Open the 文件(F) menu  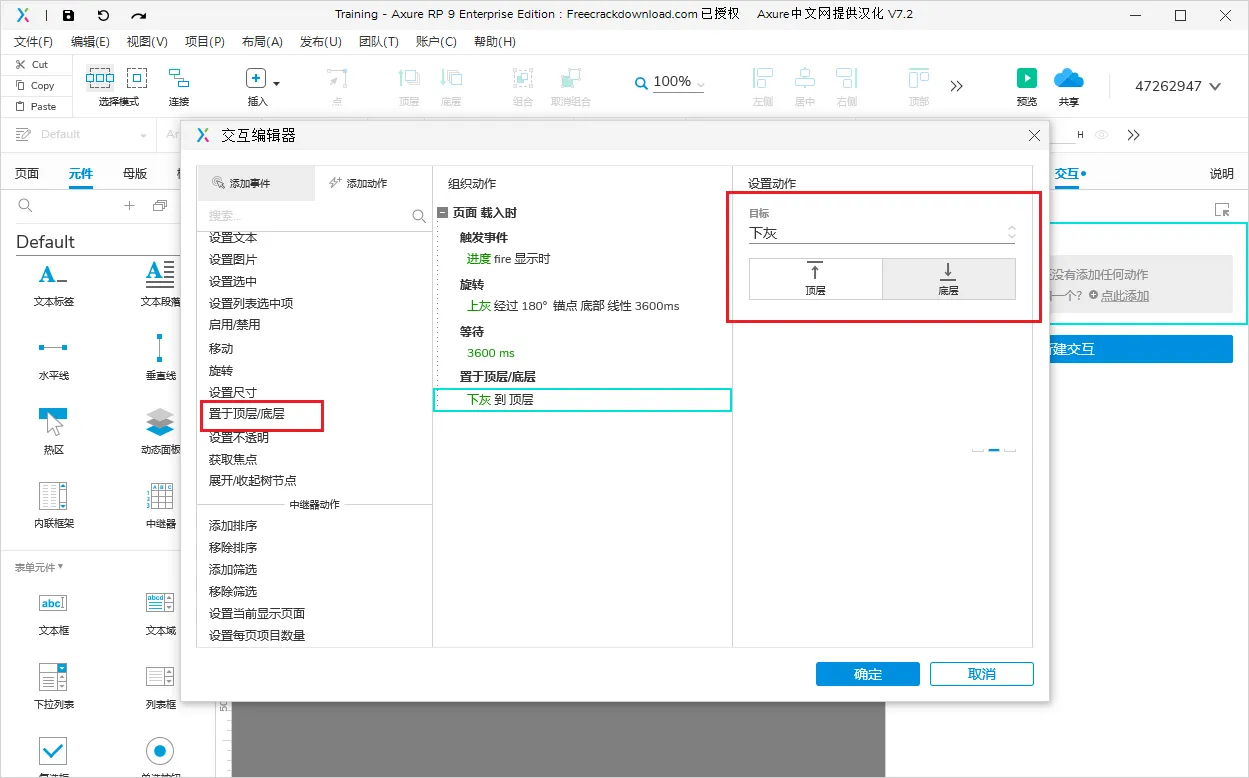[x=34, y=42]
